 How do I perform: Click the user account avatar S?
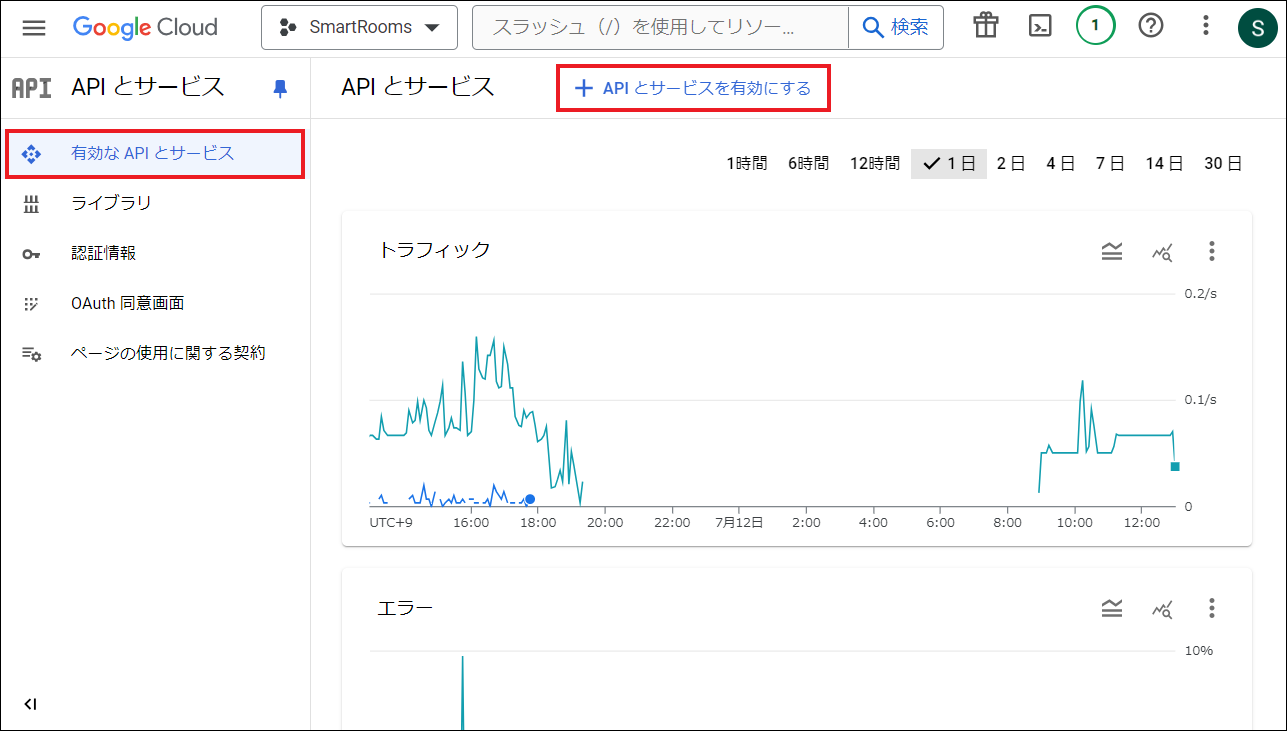tap(1257, 27)
